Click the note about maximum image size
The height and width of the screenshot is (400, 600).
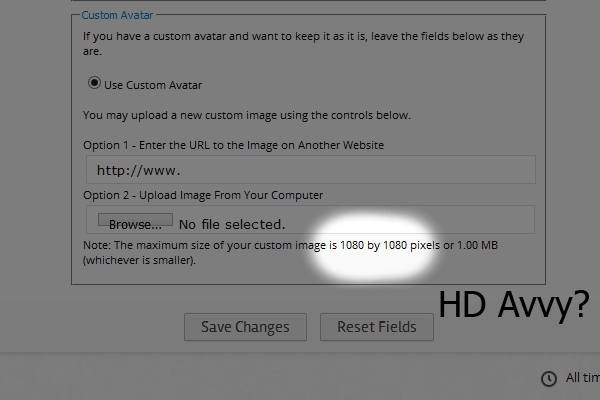point(290,253)
